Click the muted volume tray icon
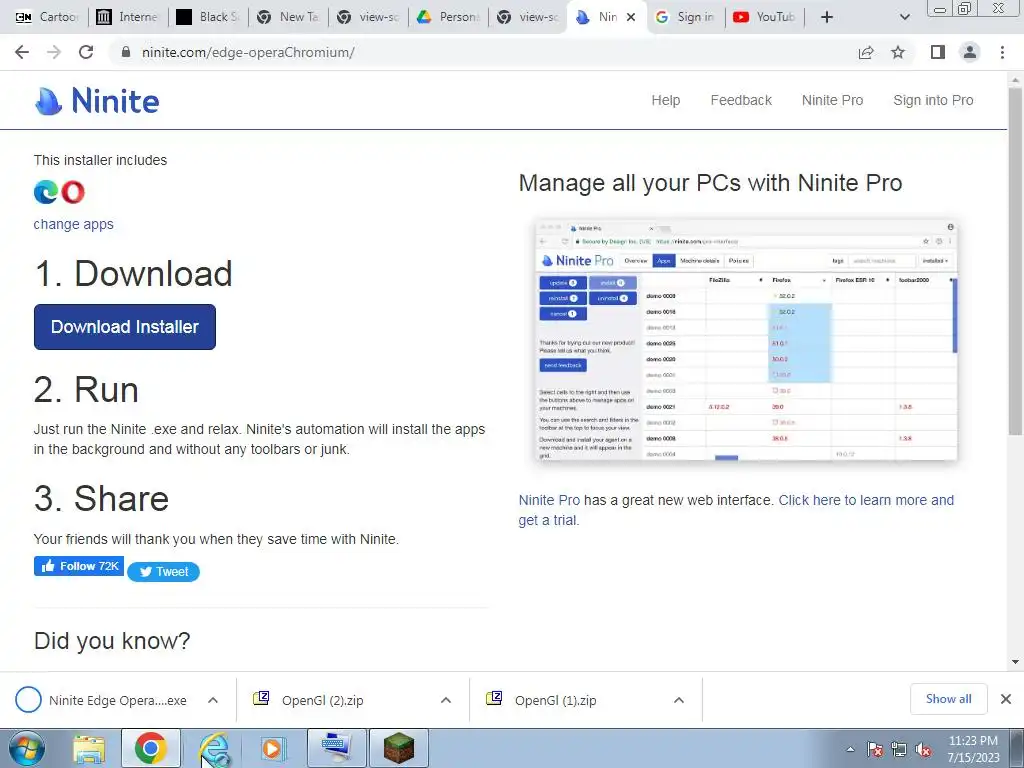The image size is (1024, 768). click(923, 750)
